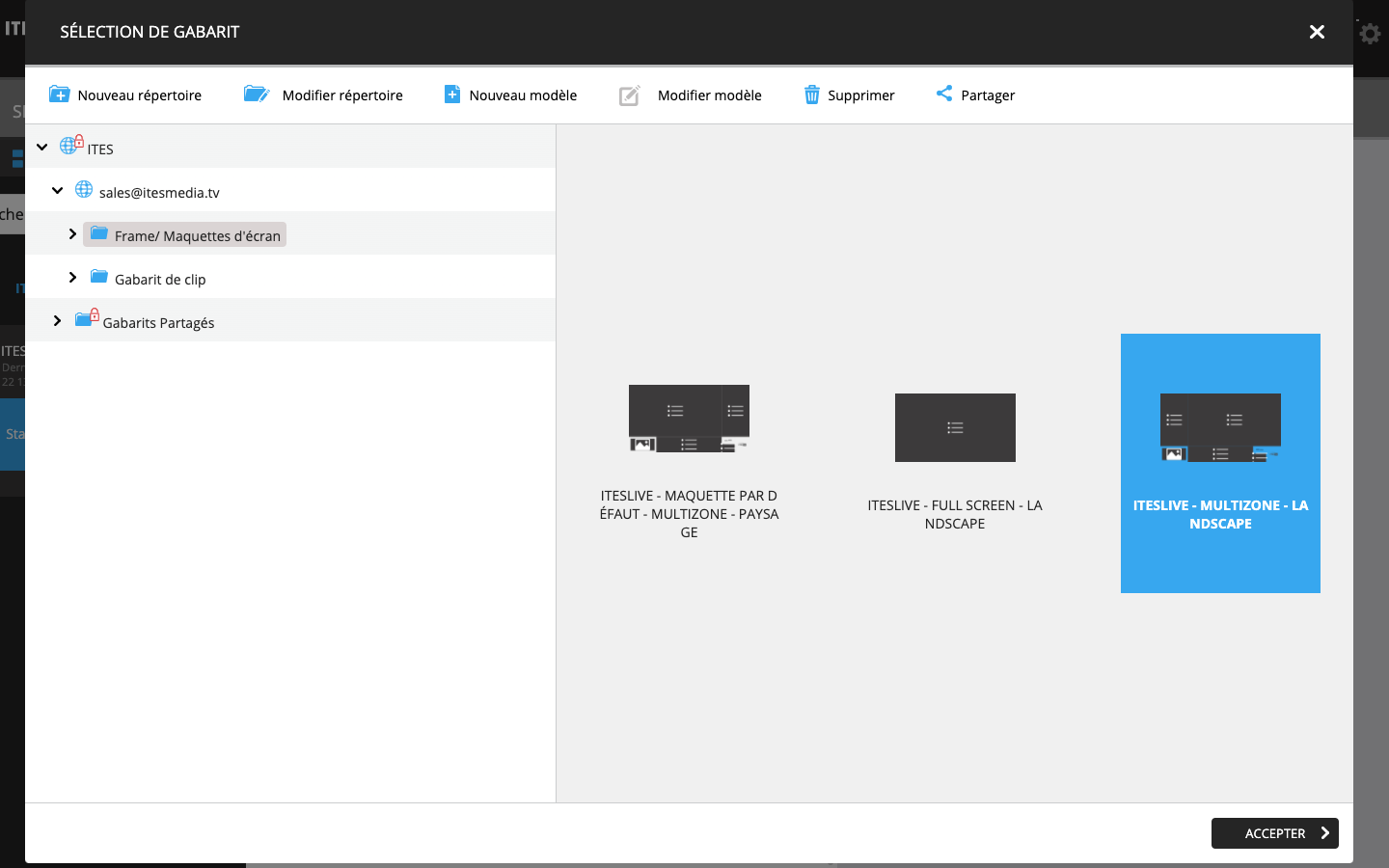
Task: Select Modifier modèle in the toolbar
Action: 710,95
